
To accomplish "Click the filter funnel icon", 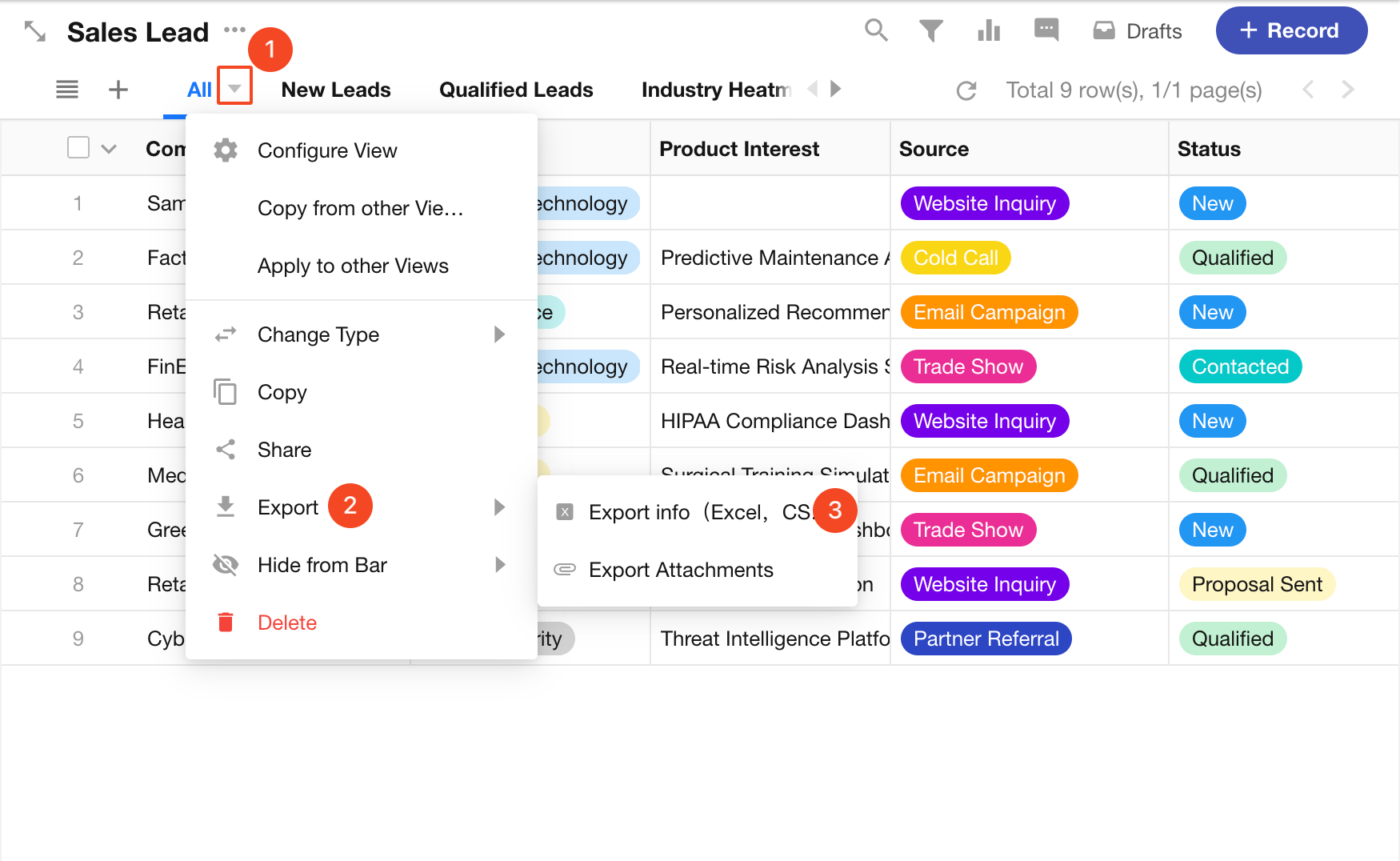I will click(x=930, y=30).
